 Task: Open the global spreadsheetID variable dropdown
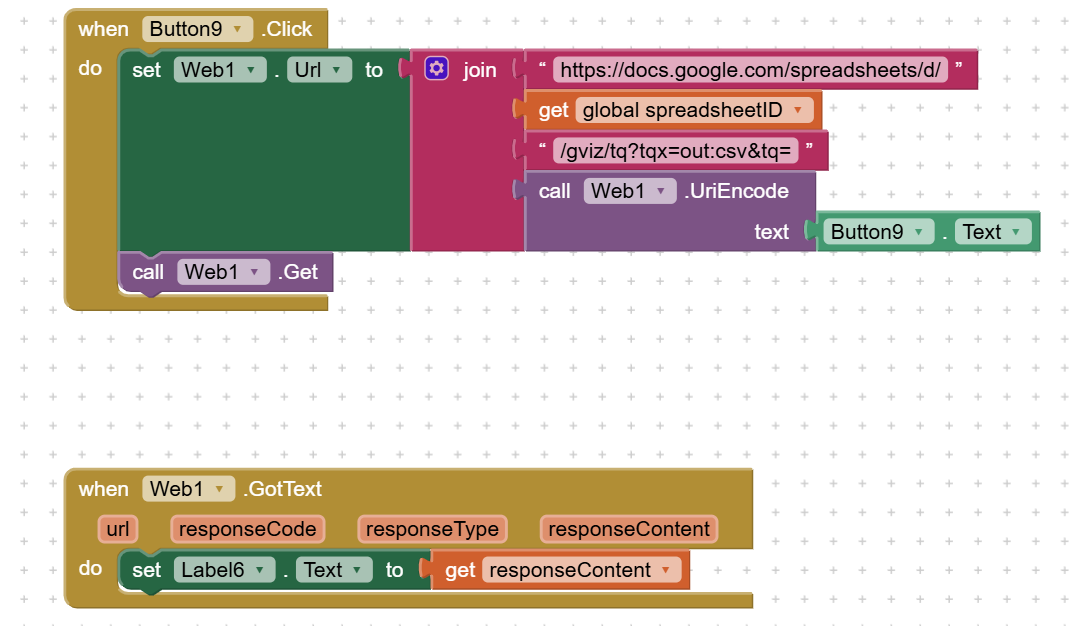tap(694, 110)
